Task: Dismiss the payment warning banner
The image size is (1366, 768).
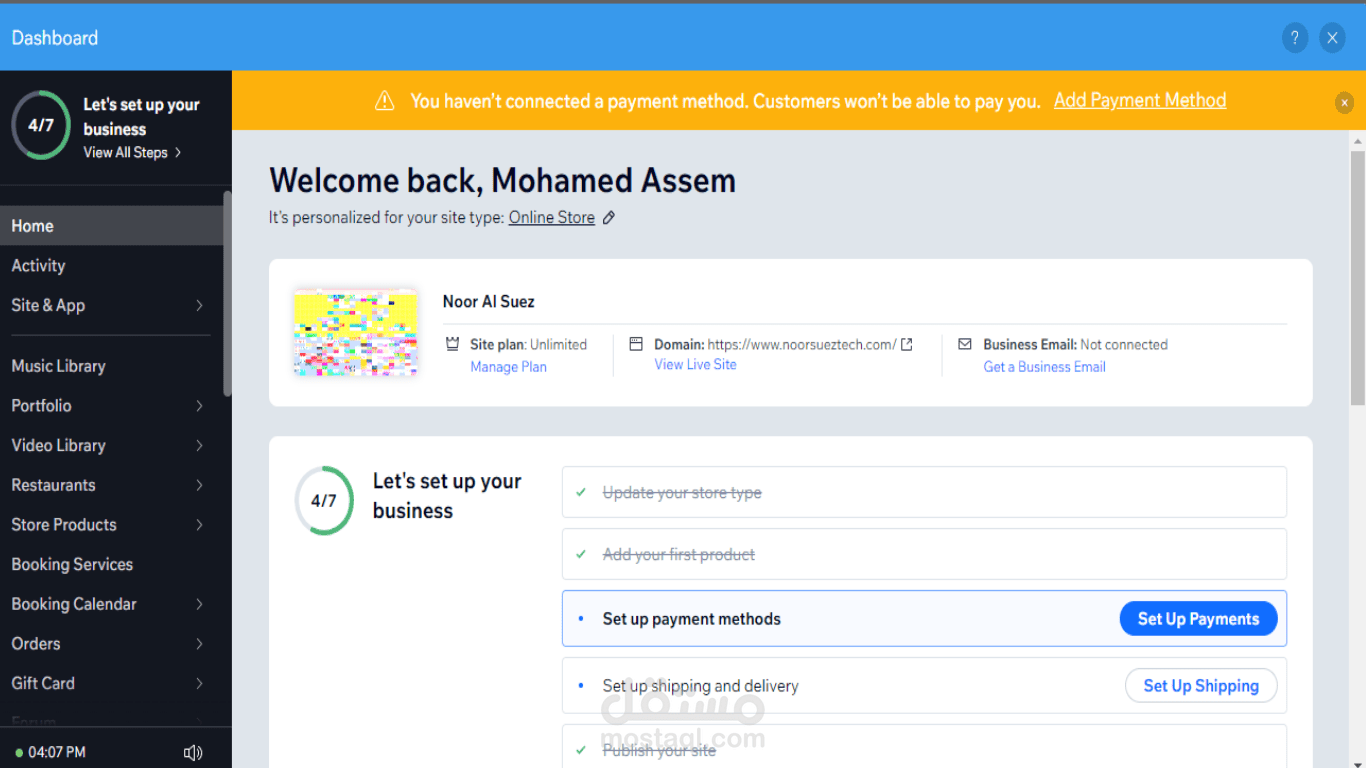Action: [1344, 102]
